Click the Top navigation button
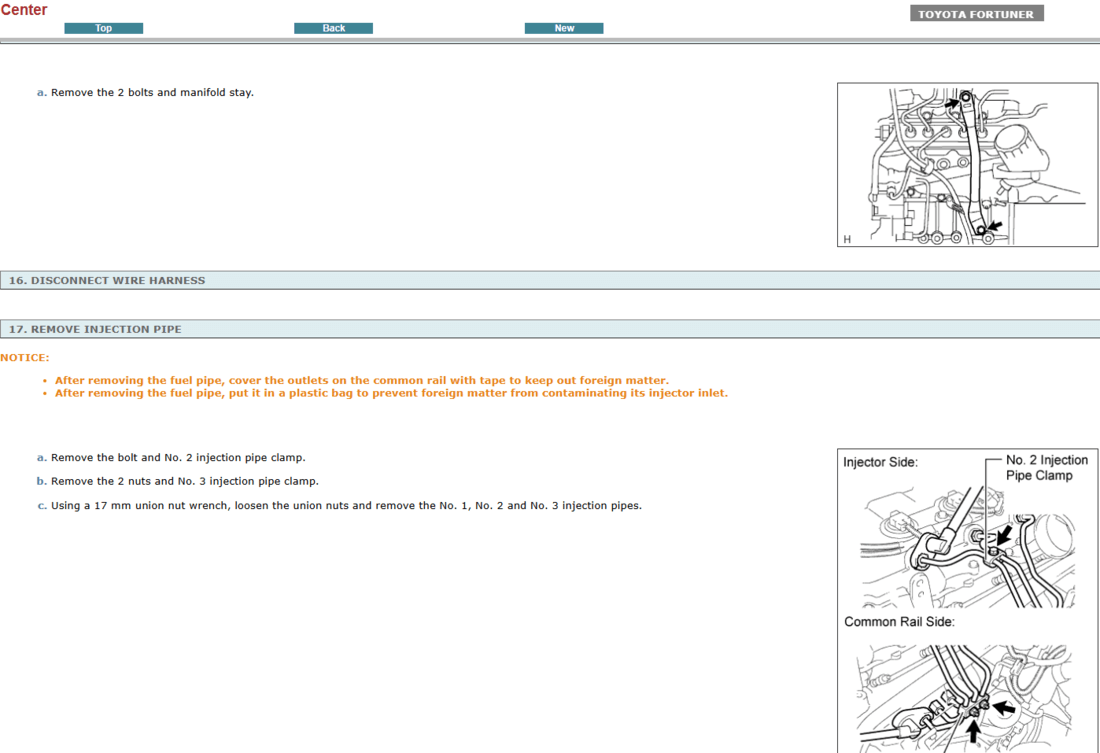This screenshot has width=1100, height=753. click(103, 28)
